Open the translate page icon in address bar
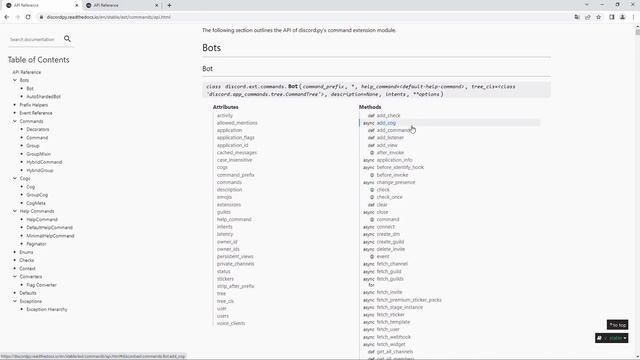Viewport: 640px width, 360px height. pos(577,17)
